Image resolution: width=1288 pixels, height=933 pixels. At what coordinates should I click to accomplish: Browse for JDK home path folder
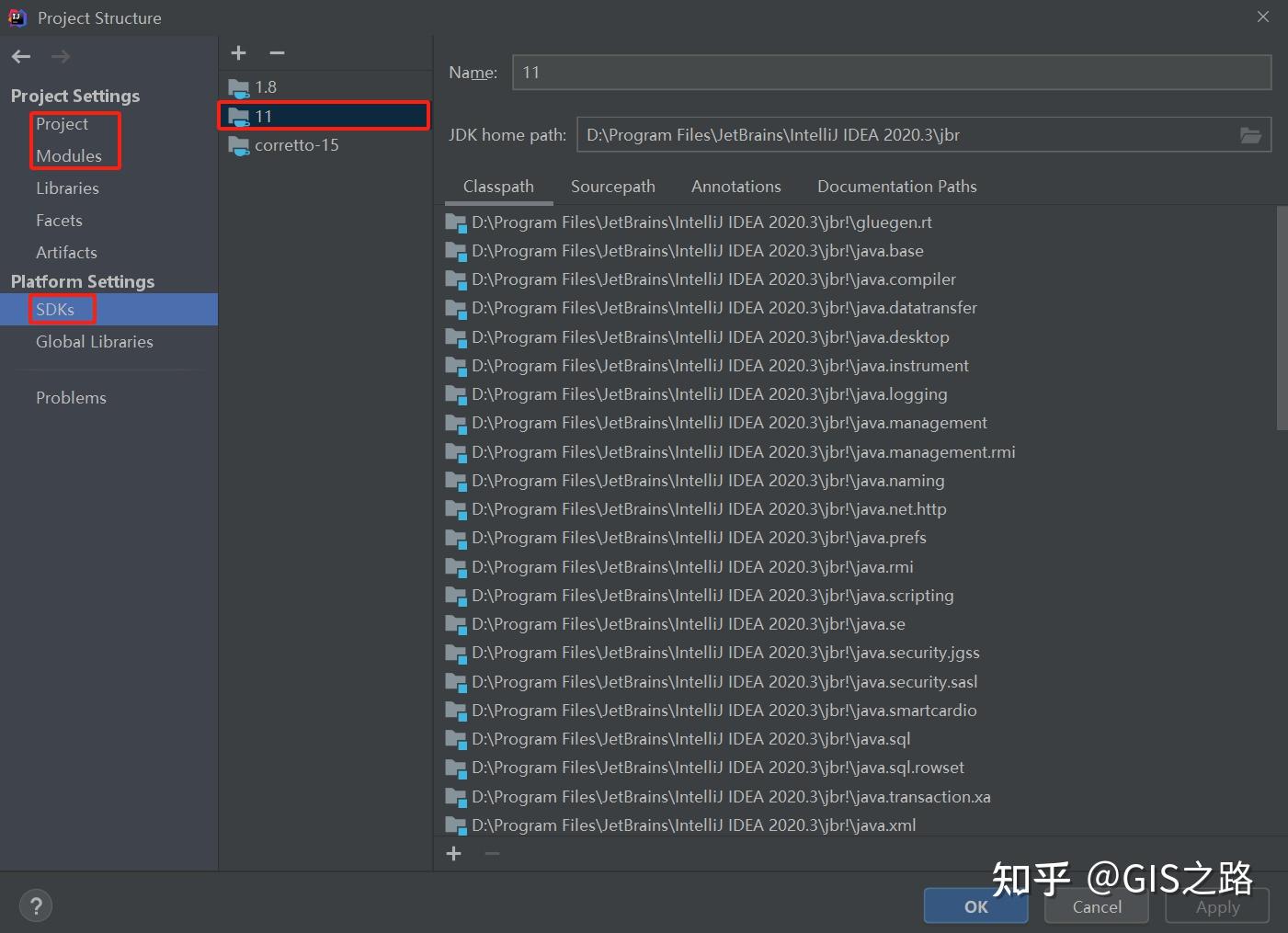point(1250,135)
